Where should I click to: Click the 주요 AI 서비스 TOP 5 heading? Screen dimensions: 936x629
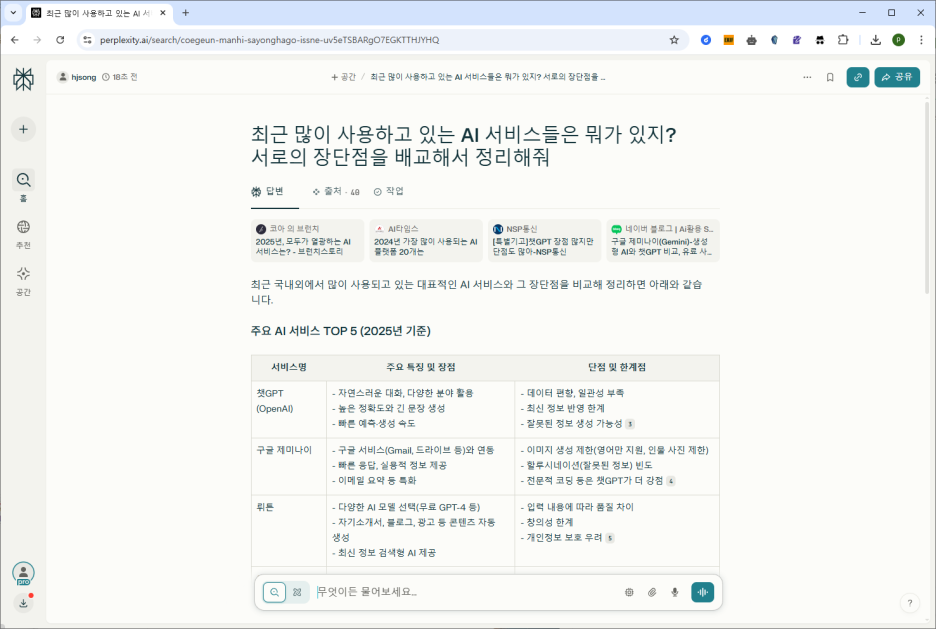click(x=340, y=331)
